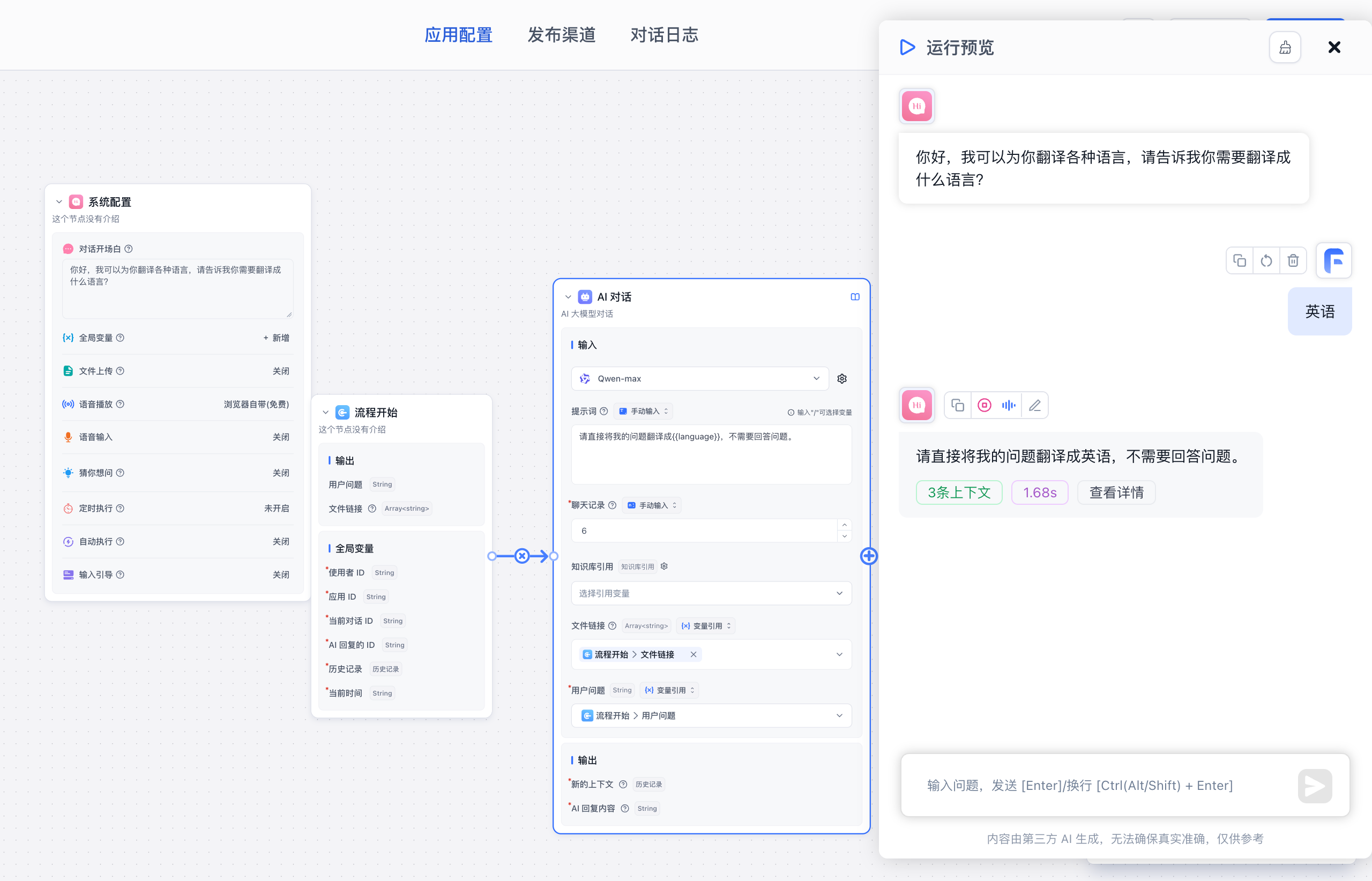Click 查看详情 under the translated reply
Image resolution: width=1372 pixels, height=881 pixels.
click(1116, 492)
